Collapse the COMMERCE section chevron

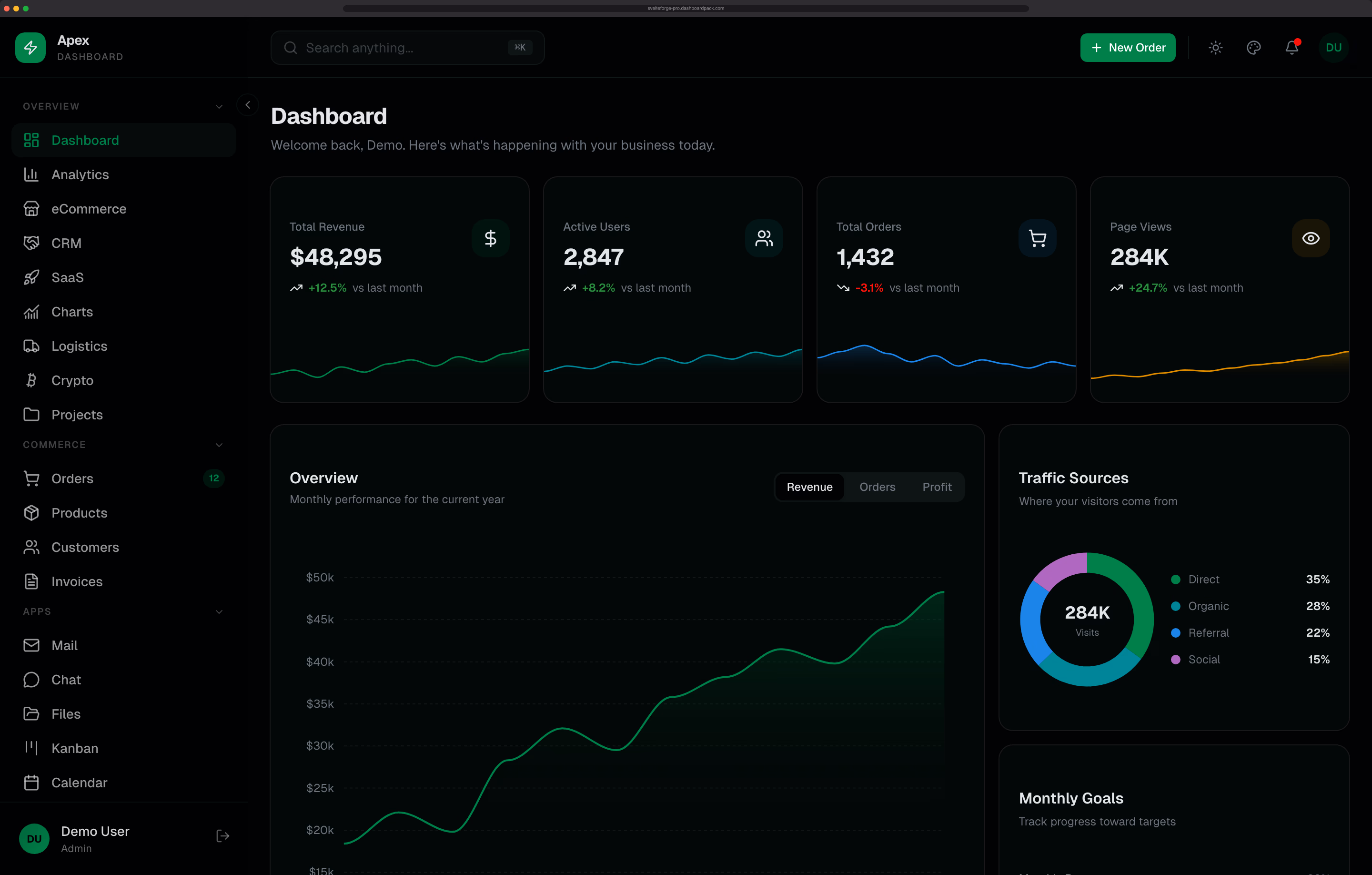click(x=219, y=445)
